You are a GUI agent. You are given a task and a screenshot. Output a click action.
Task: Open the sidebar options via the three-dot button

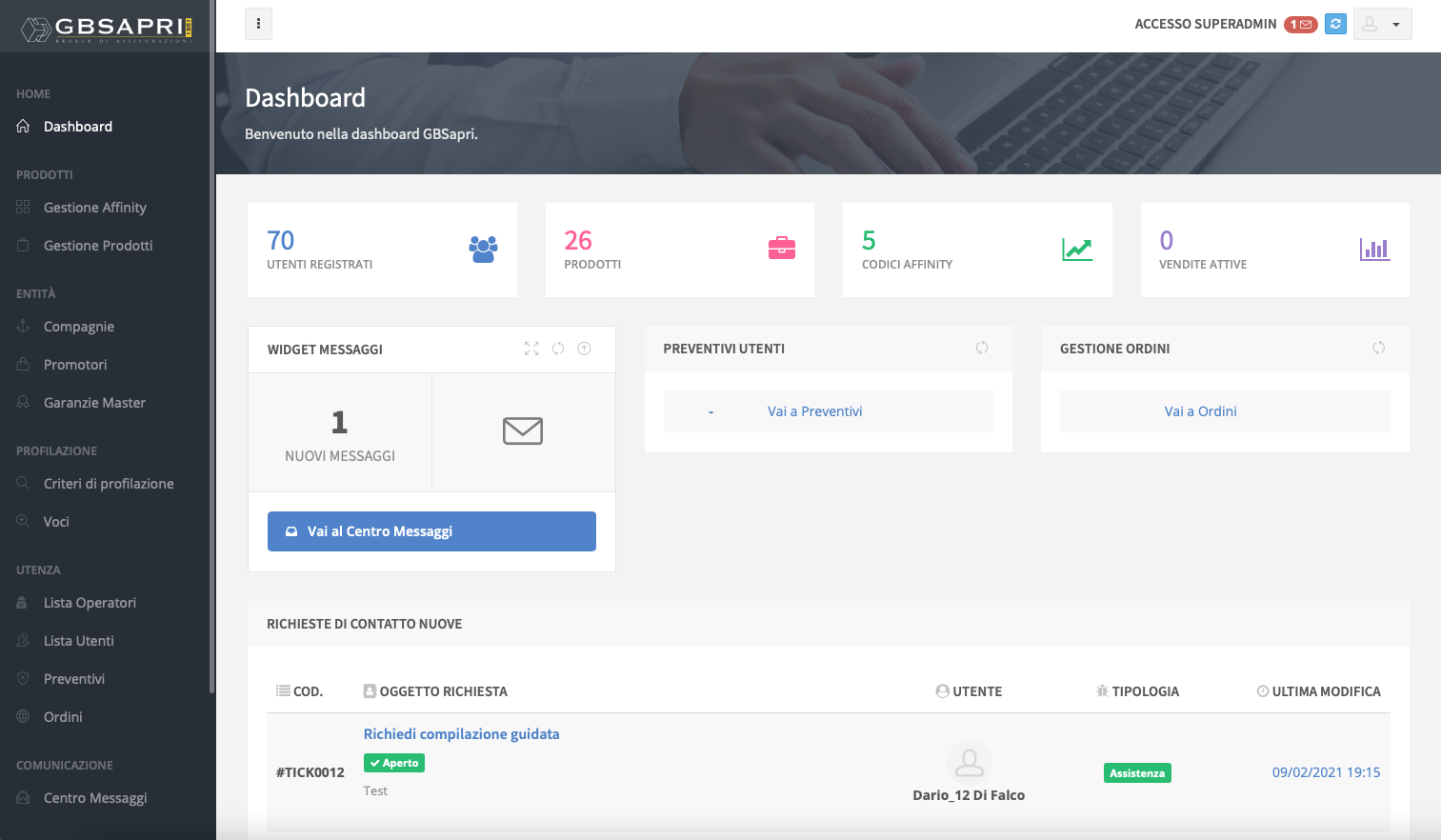[x=258, y=23]
